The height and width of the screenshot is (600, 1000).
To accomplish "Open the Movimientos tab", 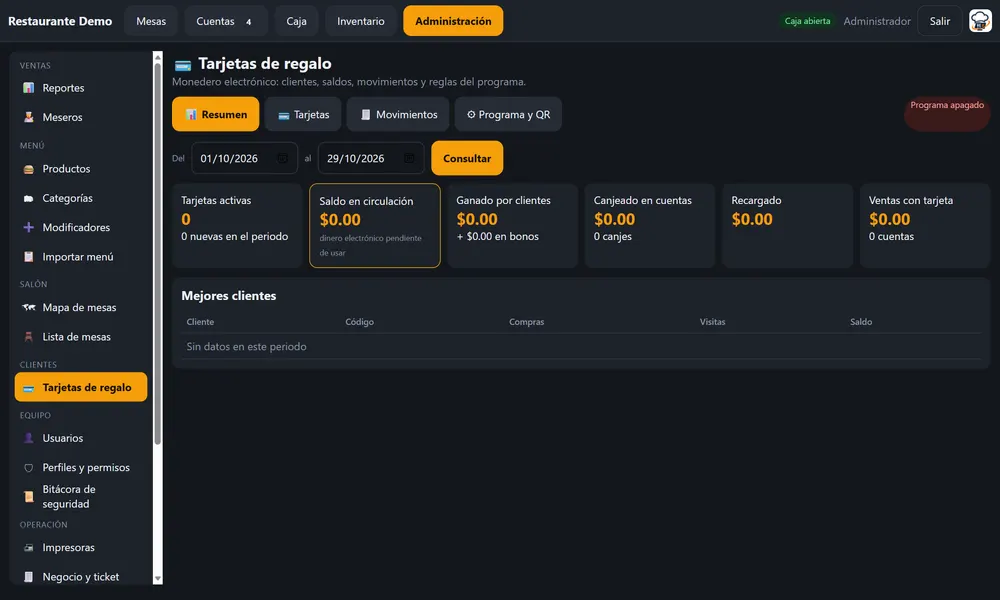I will (398, 114).
